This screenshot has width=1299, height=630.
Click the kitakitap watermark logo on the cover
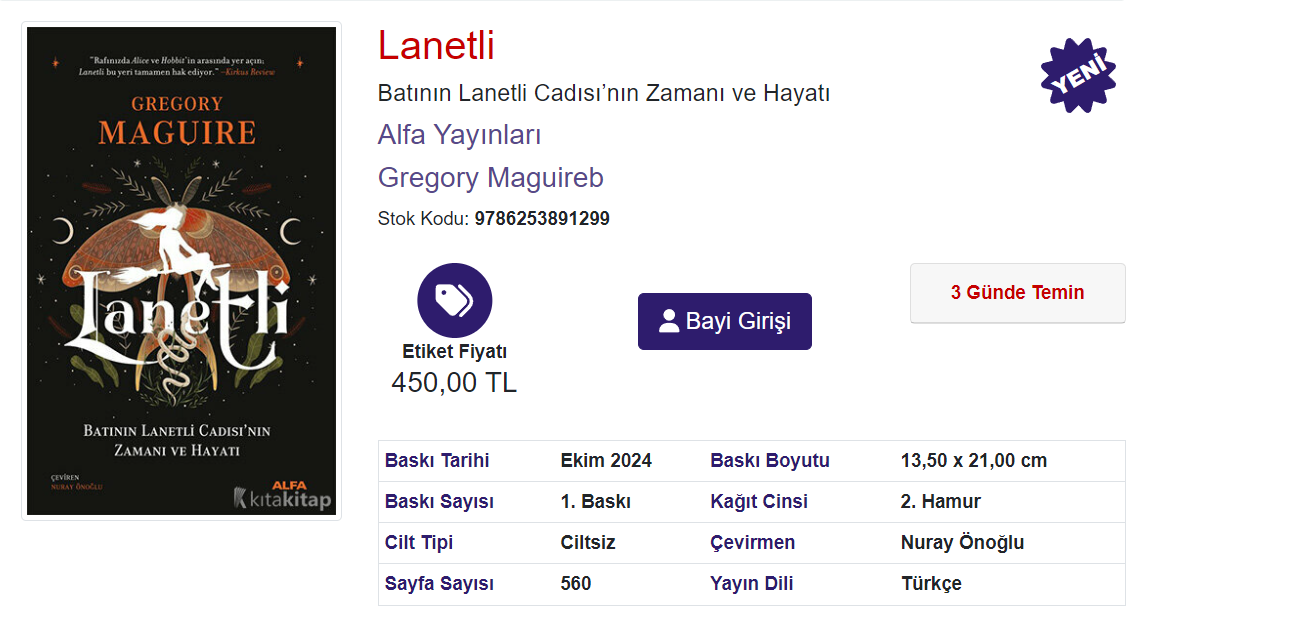282,498
